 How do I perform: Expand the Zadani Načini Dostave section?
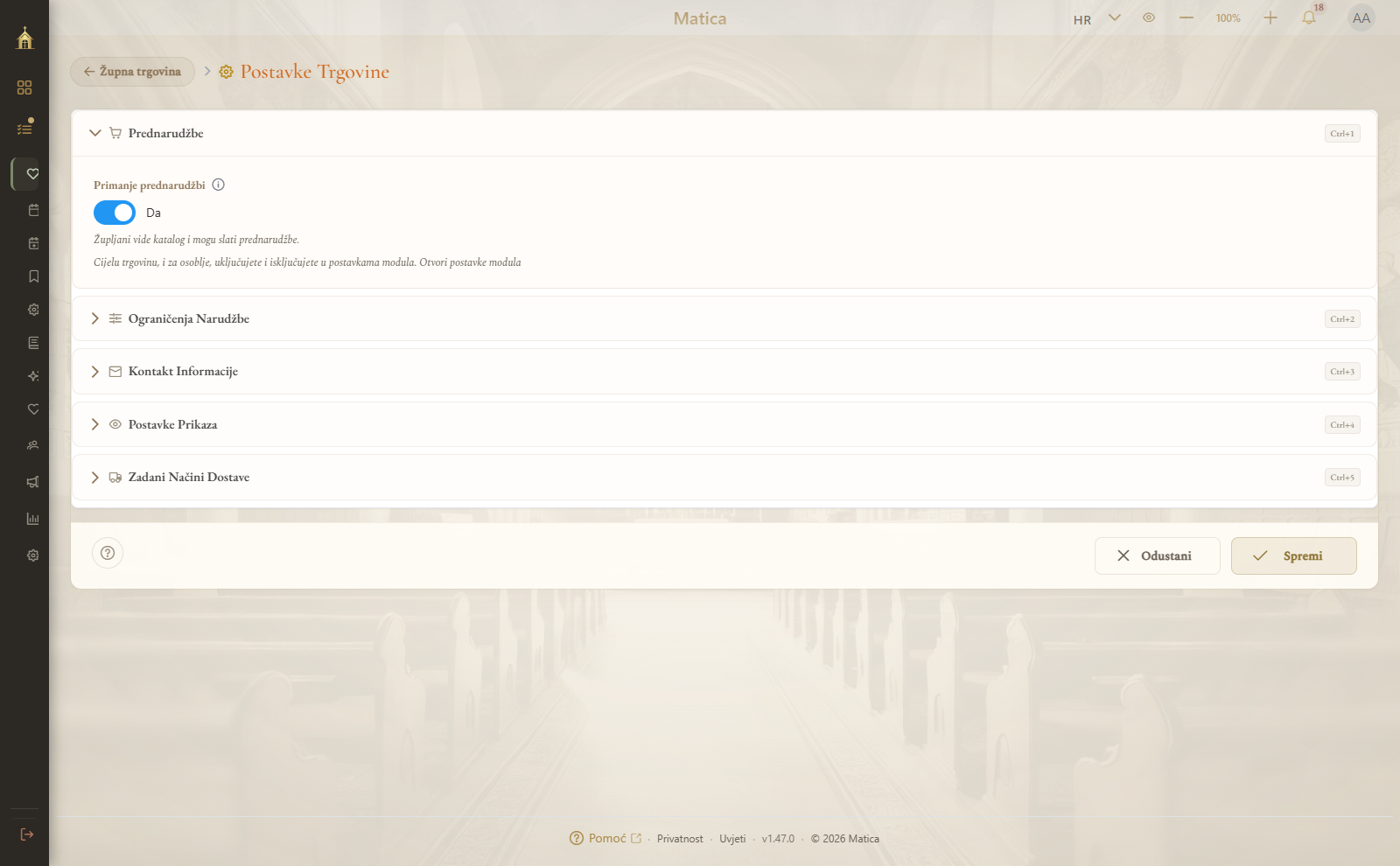click(724, 477)
